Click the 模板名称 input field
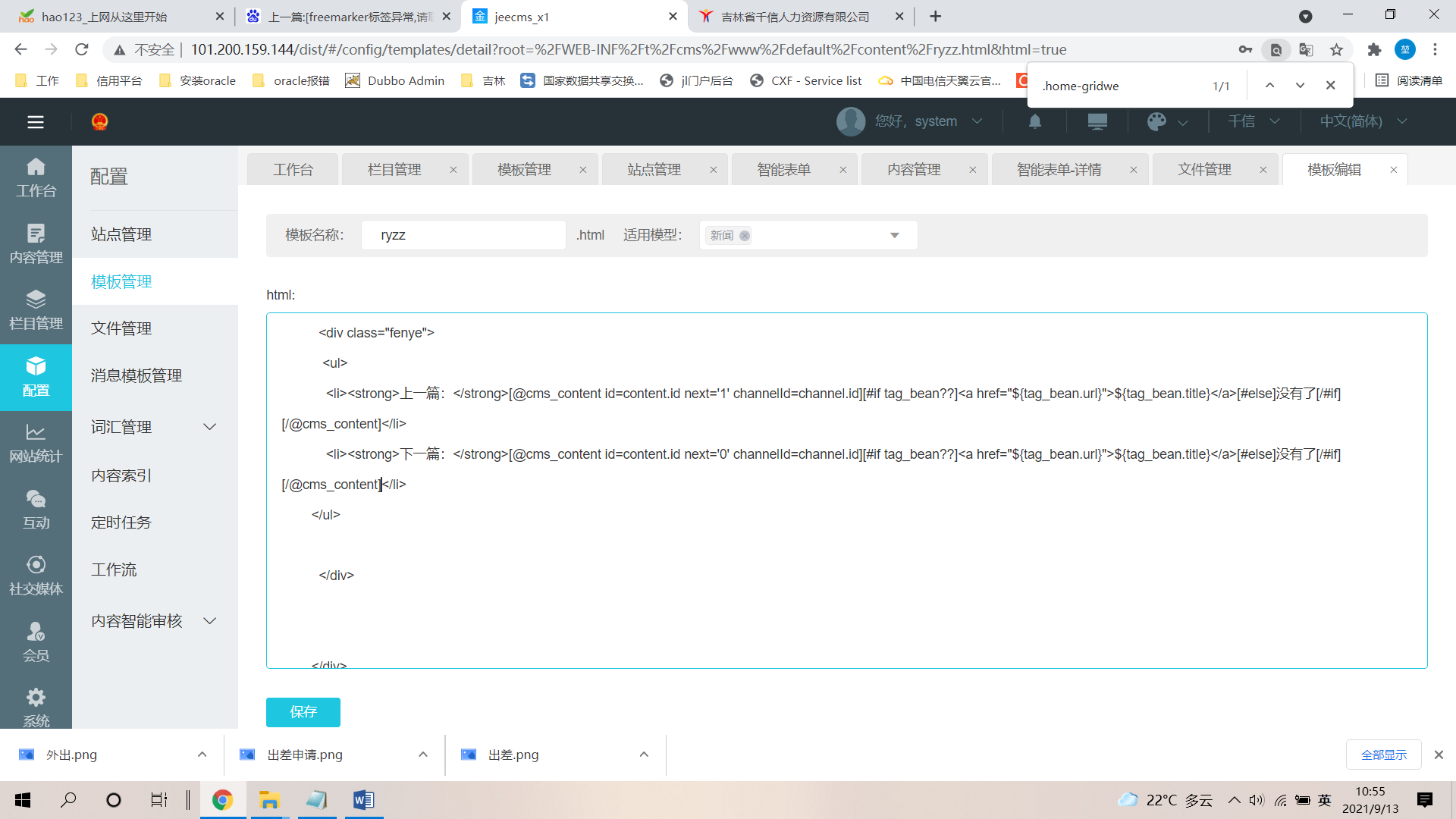Image resolution: width=1456 pixels, height=819 pixels. click(463, 235)
